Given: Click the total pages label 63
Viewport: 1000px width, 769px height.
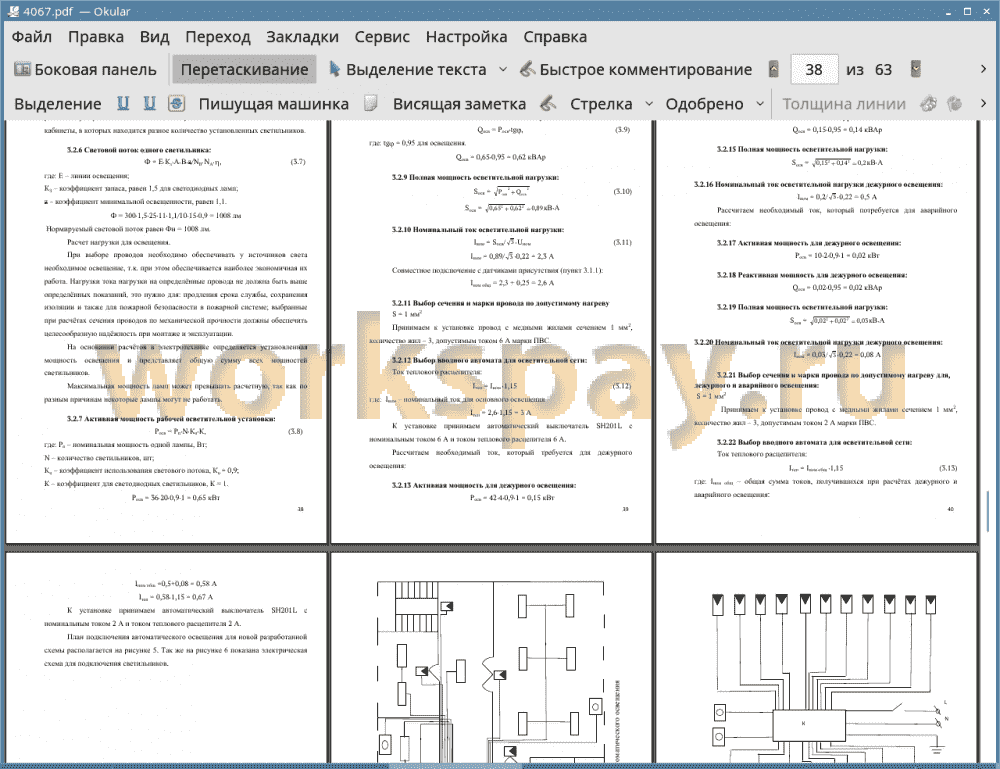Looking at the screenshot, I should (883, 70).
